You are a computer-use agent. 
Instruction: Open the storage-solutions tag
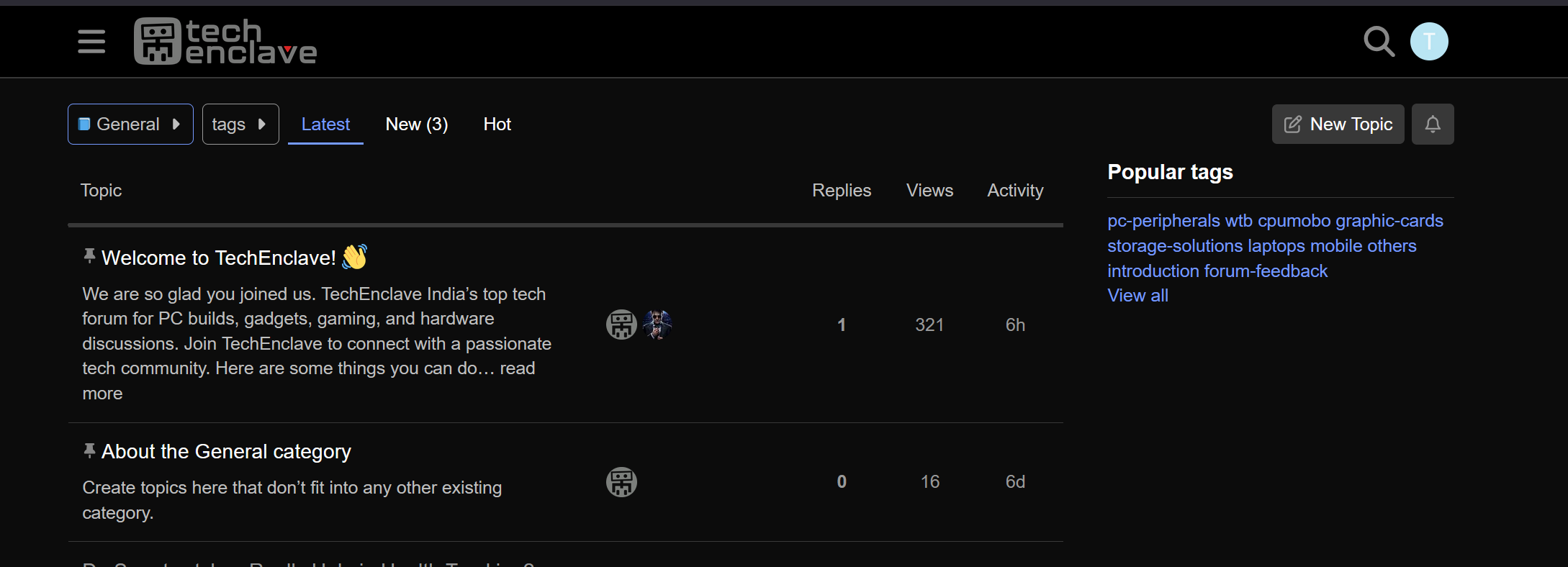1175,246
